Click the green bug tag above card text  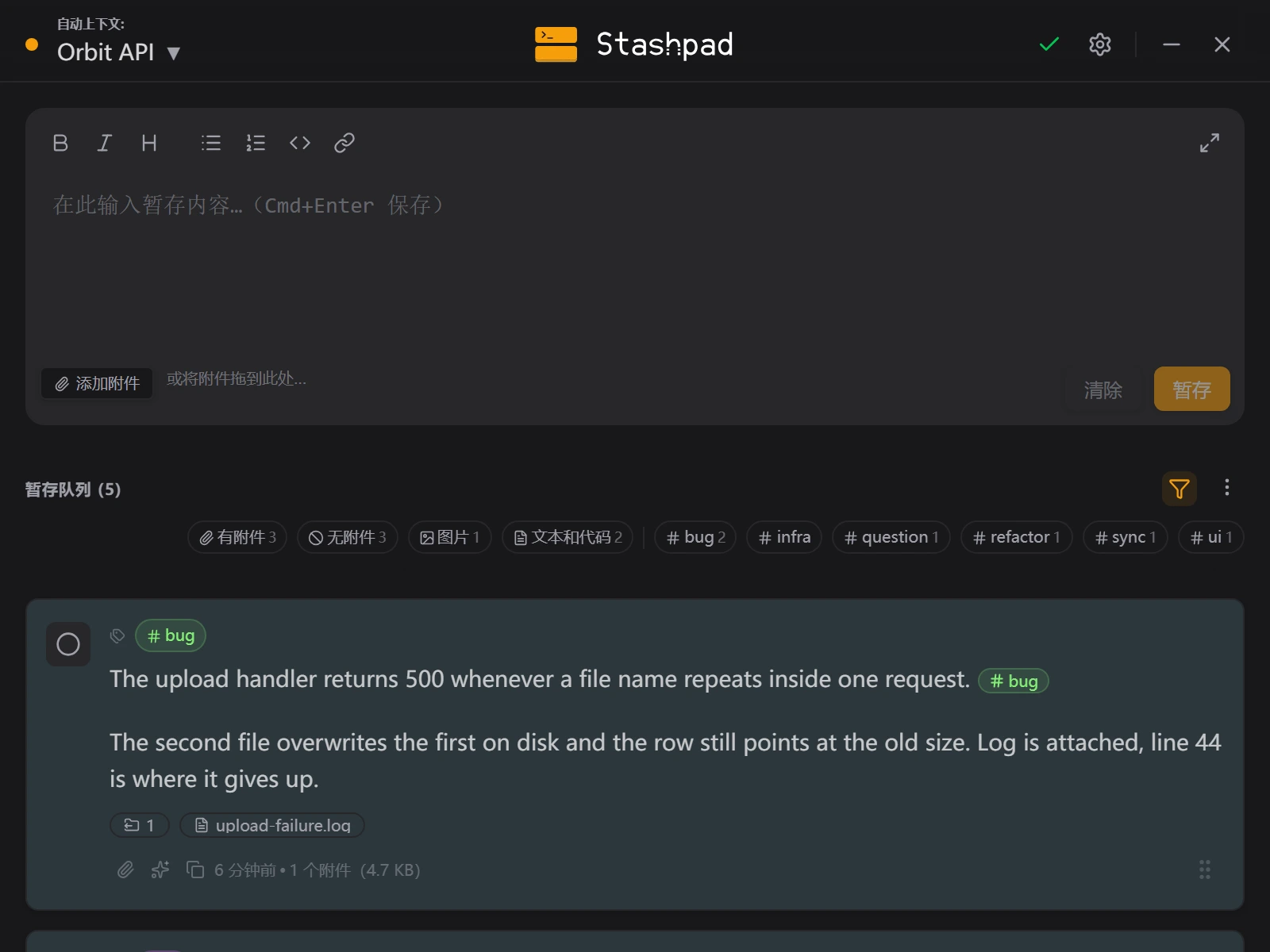click(x=171, y=635)
